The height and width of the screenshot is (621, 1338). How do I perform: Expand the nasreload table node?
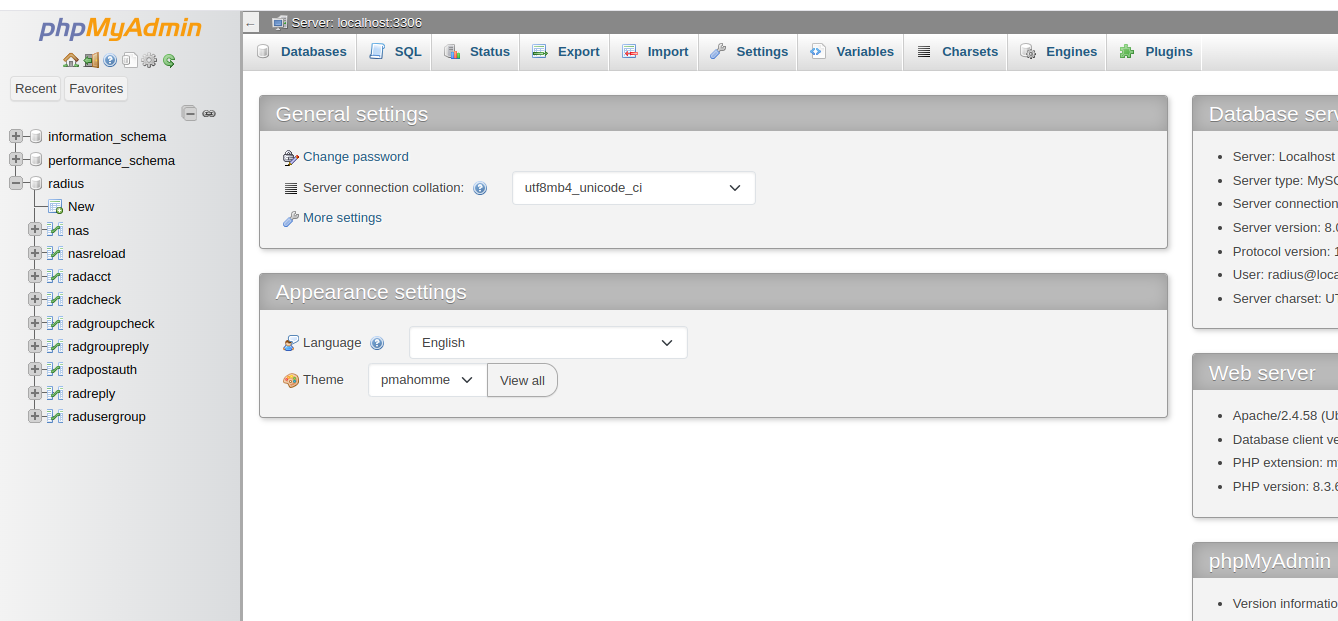pos(35,252)
